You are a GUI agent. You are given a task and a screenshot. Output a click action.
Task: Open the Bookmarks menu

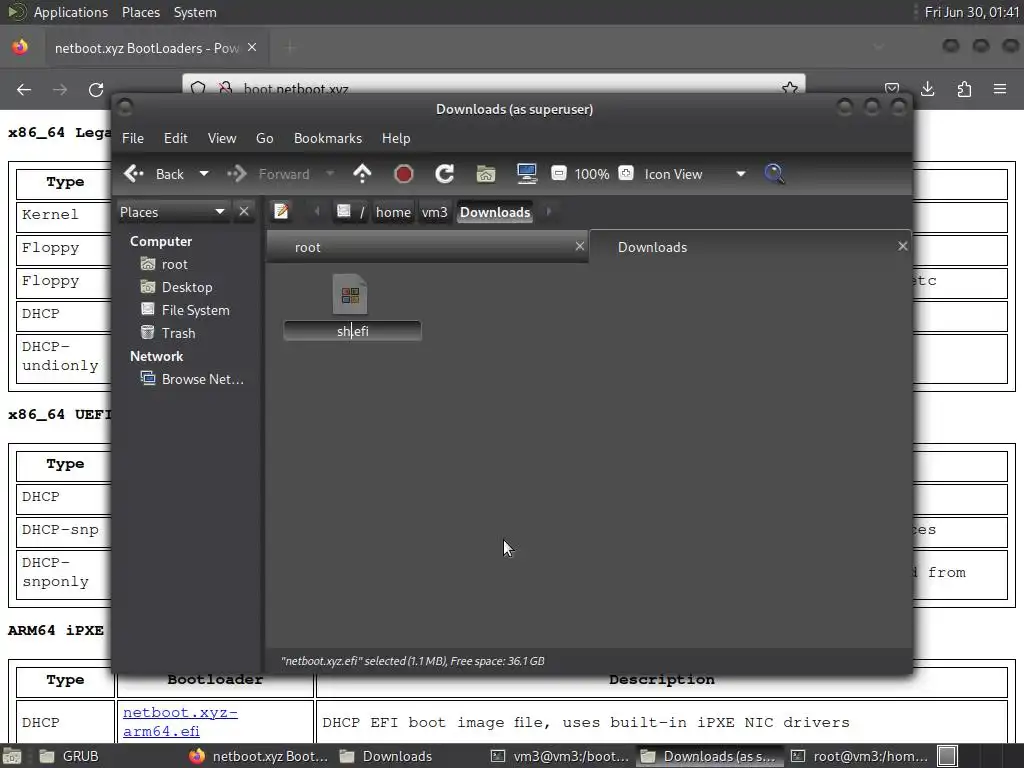point(328,138)
